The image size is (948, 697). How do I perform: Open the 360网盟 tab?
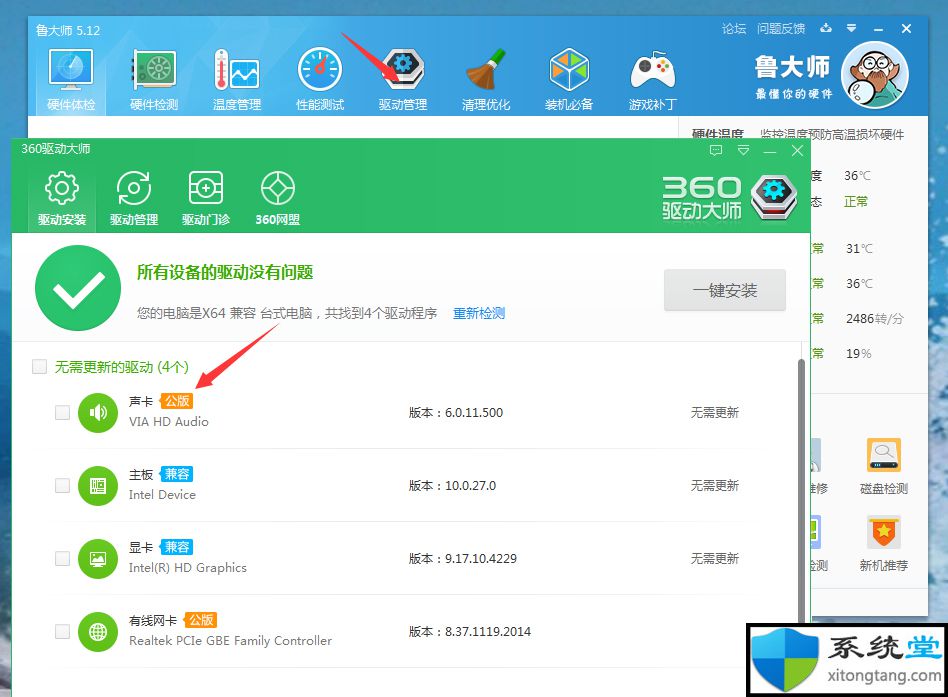tap(278, 198)
